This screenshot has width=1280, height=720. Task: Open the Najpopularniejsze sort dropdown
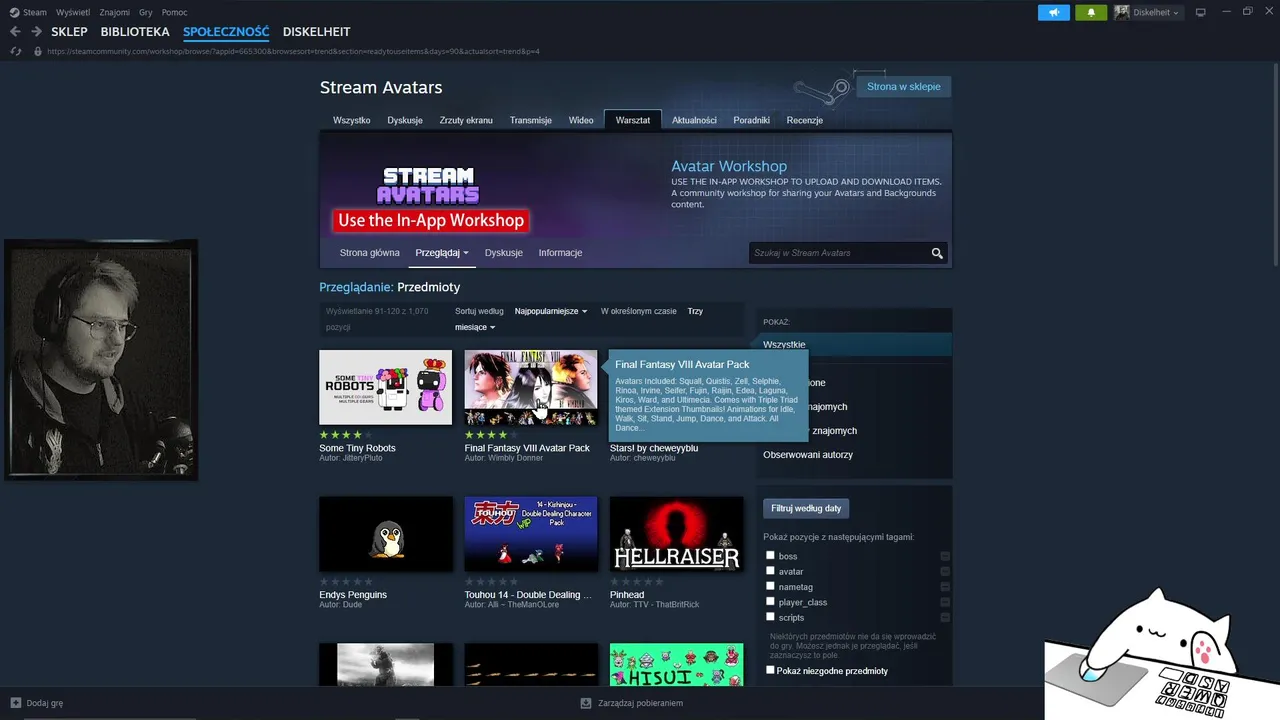tap(551, 311)
